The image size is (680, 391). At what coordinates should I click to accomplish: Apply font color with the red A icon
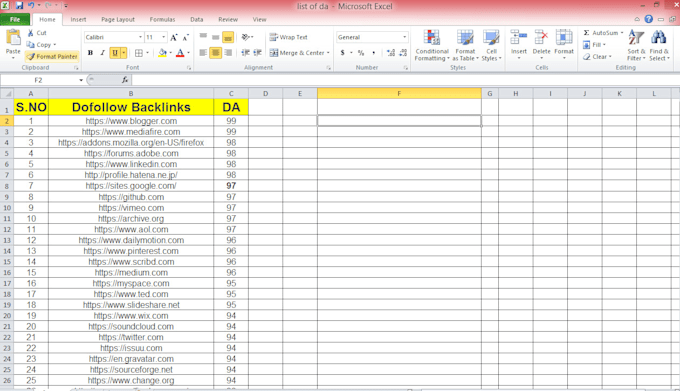(x=180, y=53)
